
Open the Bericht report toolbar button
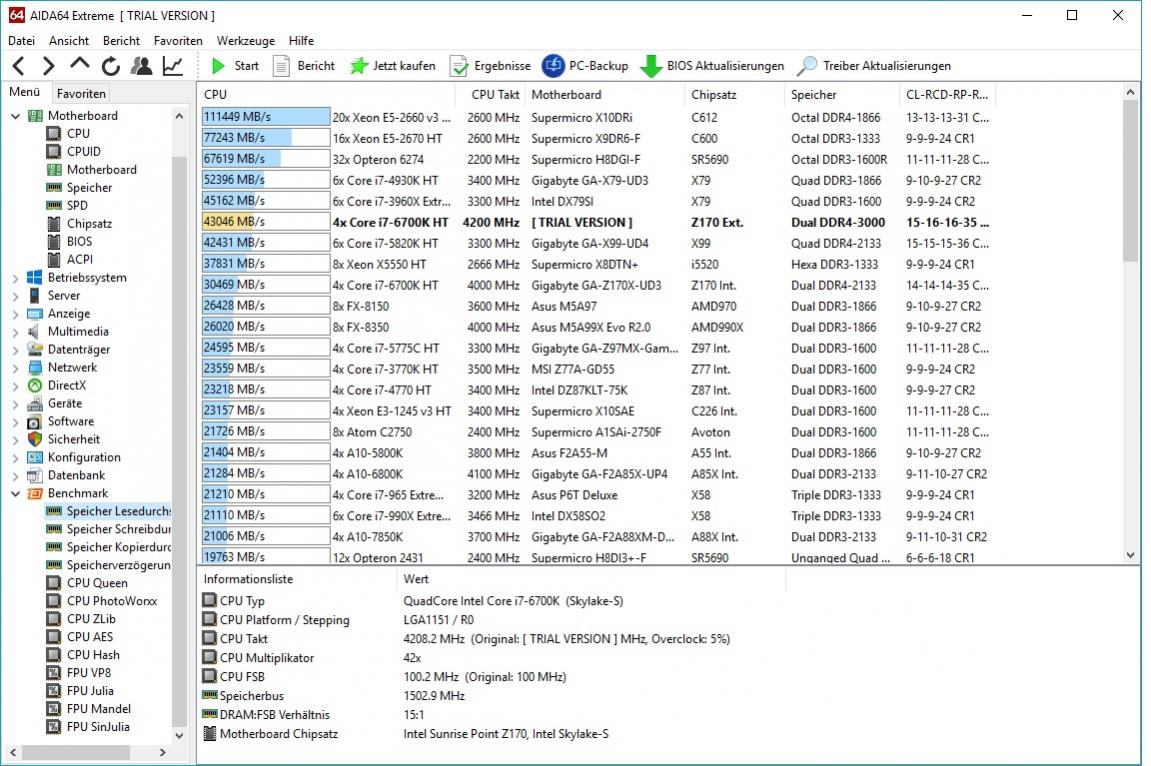[x=304, y=66]
